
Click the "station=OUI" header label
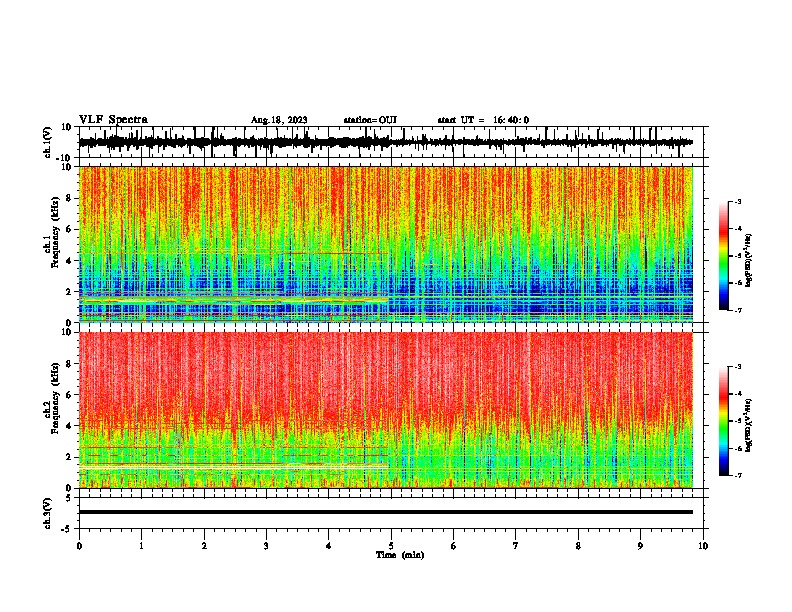coord(370,120)
